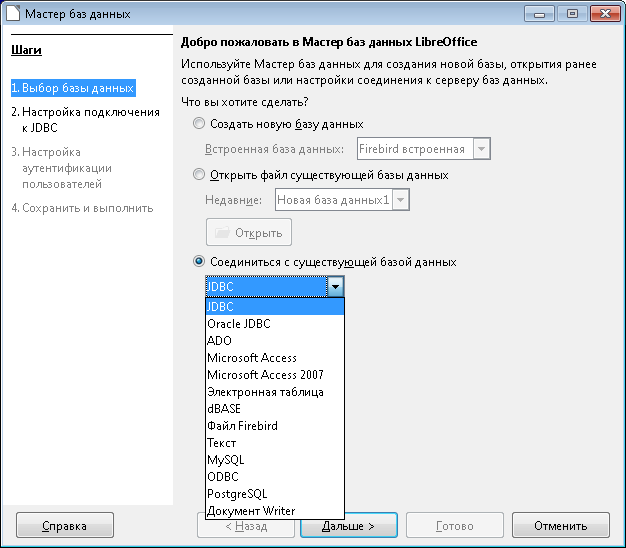The height and width of the screenshot is (548, 626).
Task: Click the document icon in title bar
Action: pos(12,13)
